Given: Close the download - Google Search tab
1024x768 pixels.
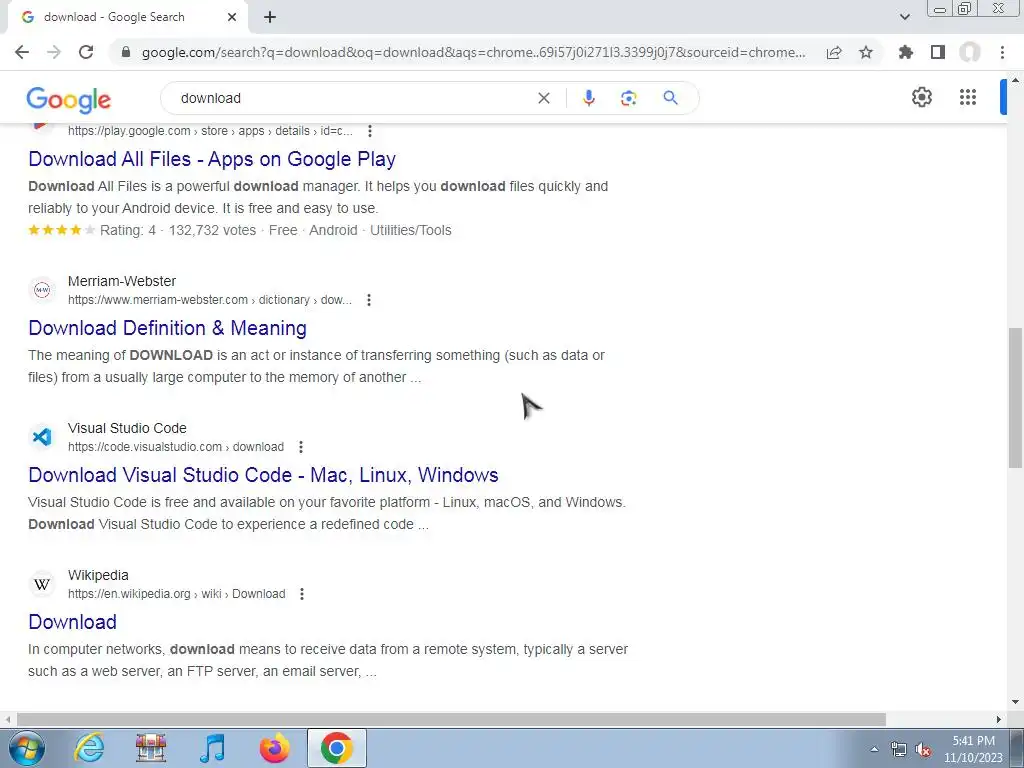Looking at the screenshot, I should click(232, 17).
